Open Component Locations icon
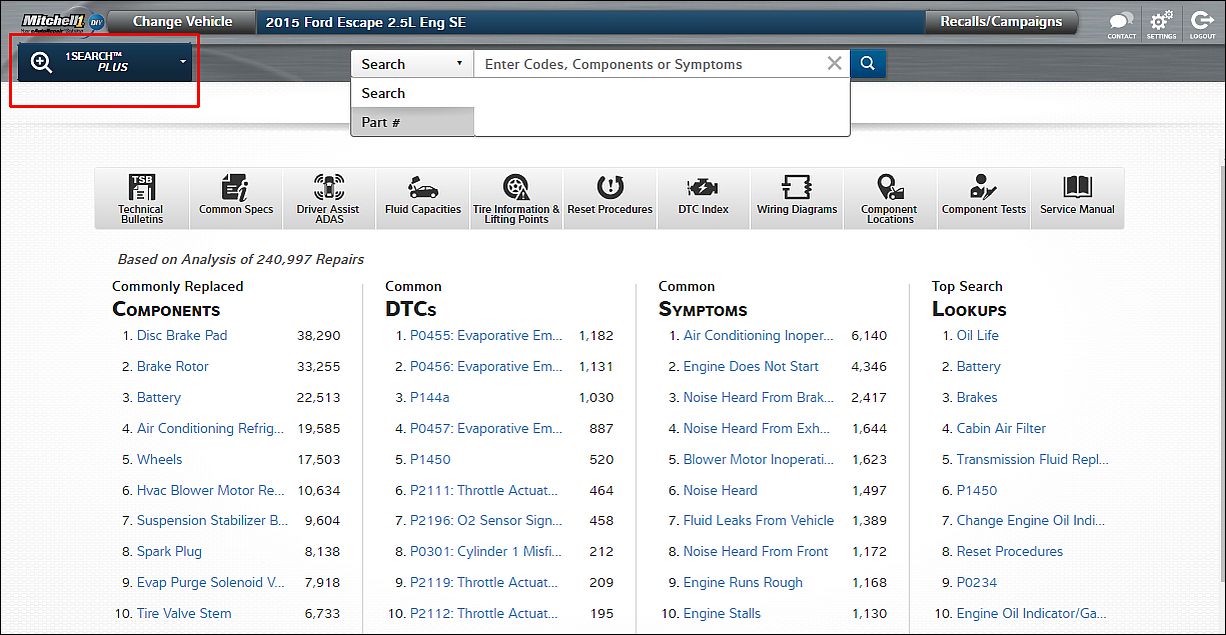The image size is (1226, 635). (889, 198)
